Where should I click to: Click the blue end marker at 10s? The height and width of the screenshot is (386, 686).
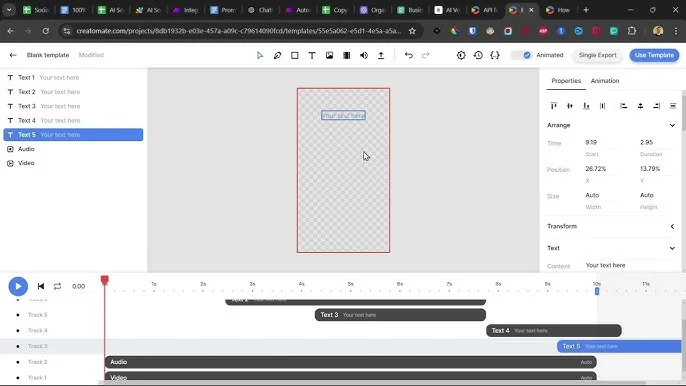point(597,291)
